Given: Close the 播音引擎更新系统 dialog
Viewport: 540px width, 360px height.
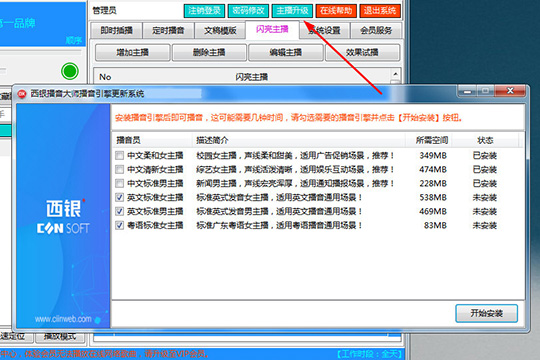Looking at the screenshot, I should tap(510, 91).
